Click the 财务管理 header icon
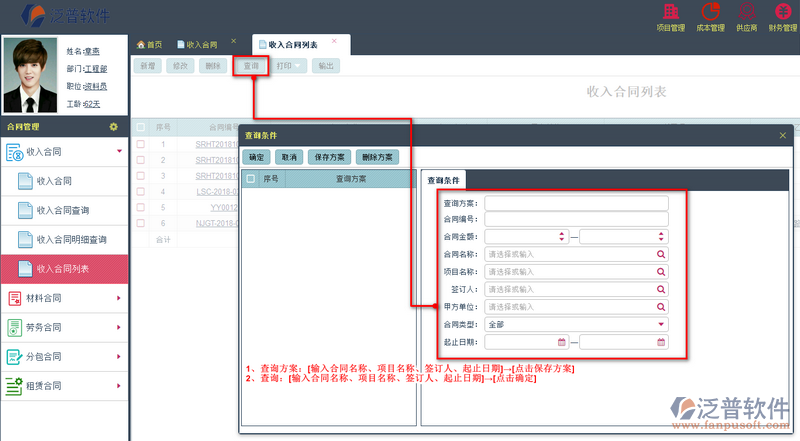The width and height of the screenshot is (800, 441). pos(781,16)
